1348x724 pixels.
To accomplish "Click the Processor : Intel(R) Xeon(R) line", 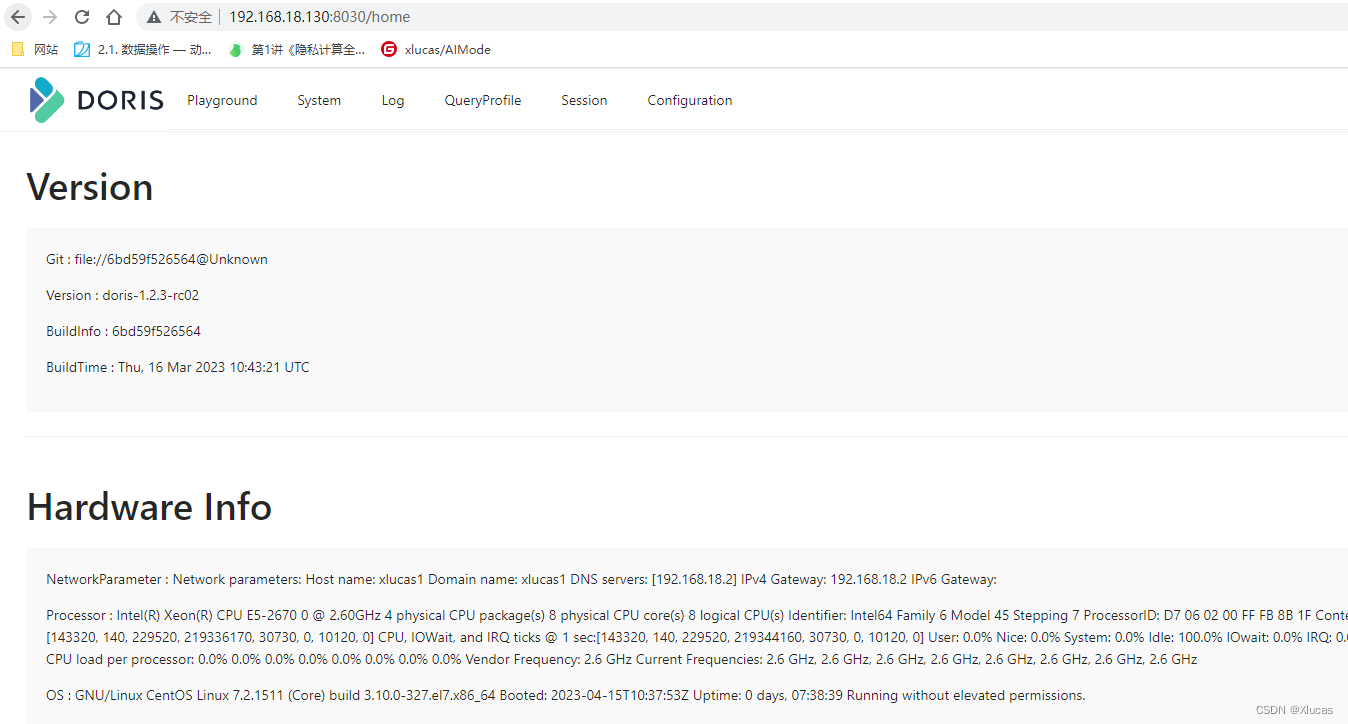I will point(697,615).
